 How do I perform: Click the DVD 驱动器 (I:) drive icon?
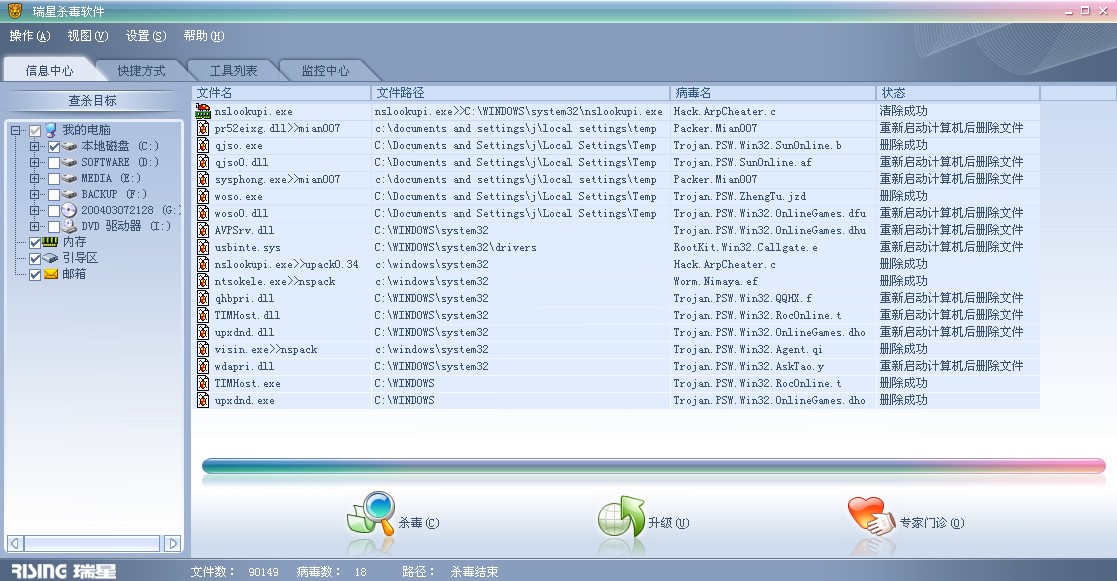pos(69,226)
